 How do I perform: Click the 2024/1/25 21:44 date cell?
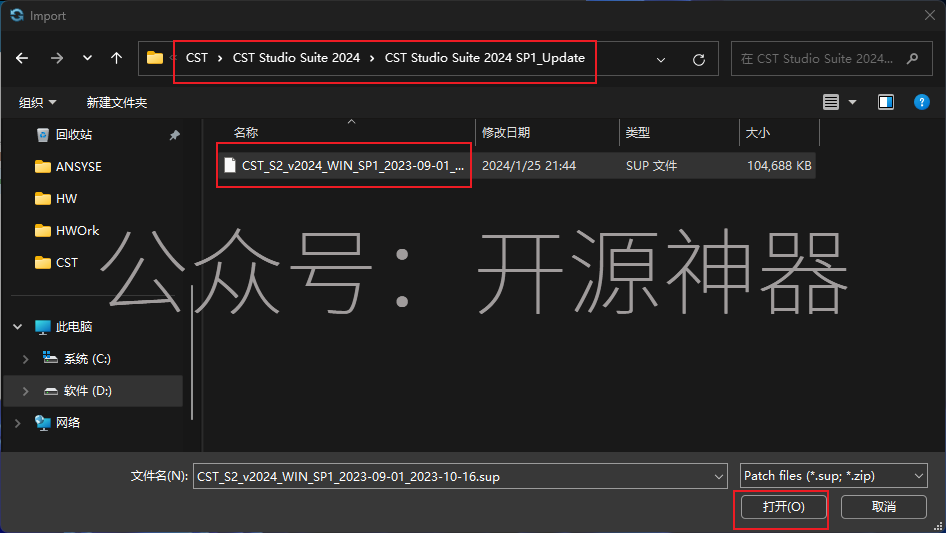tap(529, 165)
